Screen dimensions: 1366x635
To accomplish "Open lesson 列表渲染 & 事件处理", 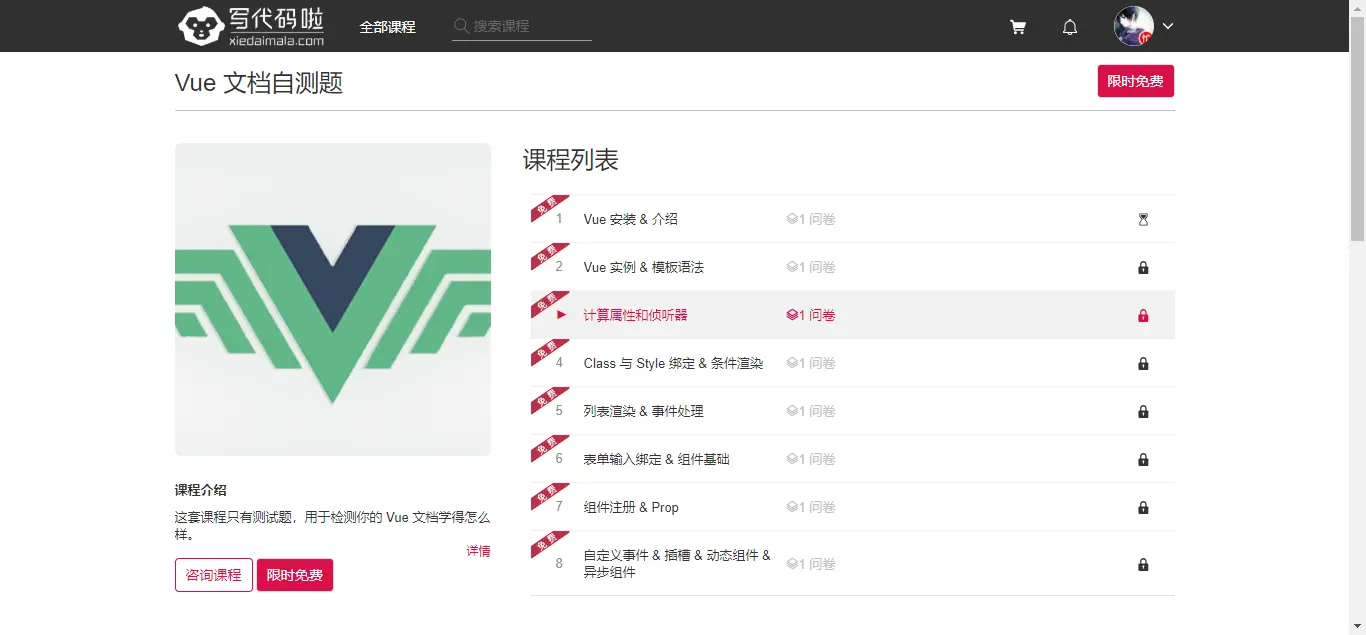I will coord(644,411).
